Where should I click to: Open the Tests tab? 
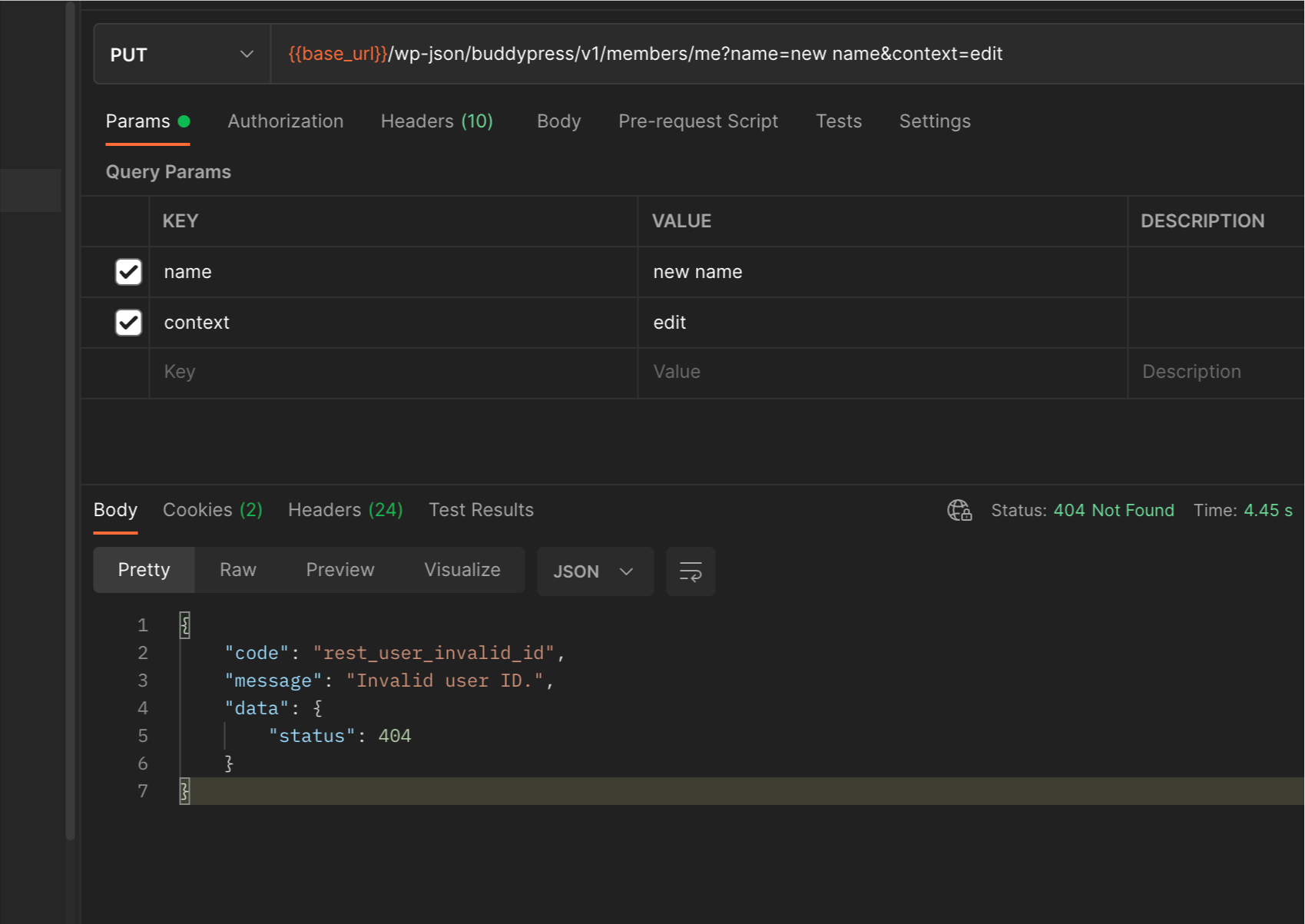pos(839,121)
